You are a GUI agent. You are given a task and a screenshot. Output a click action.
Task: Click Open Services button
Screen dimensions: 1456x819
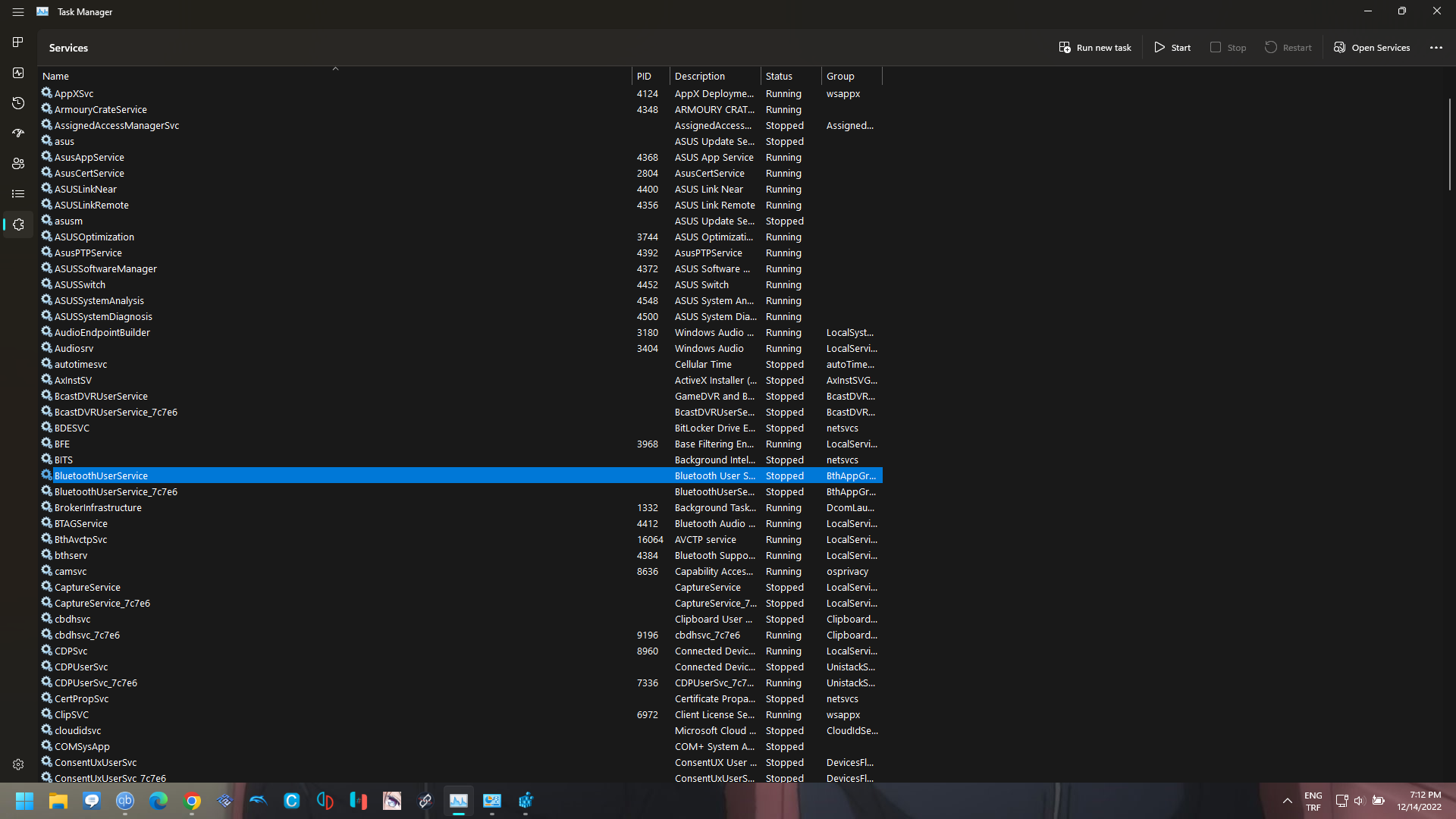click(x=1372, y=48)
